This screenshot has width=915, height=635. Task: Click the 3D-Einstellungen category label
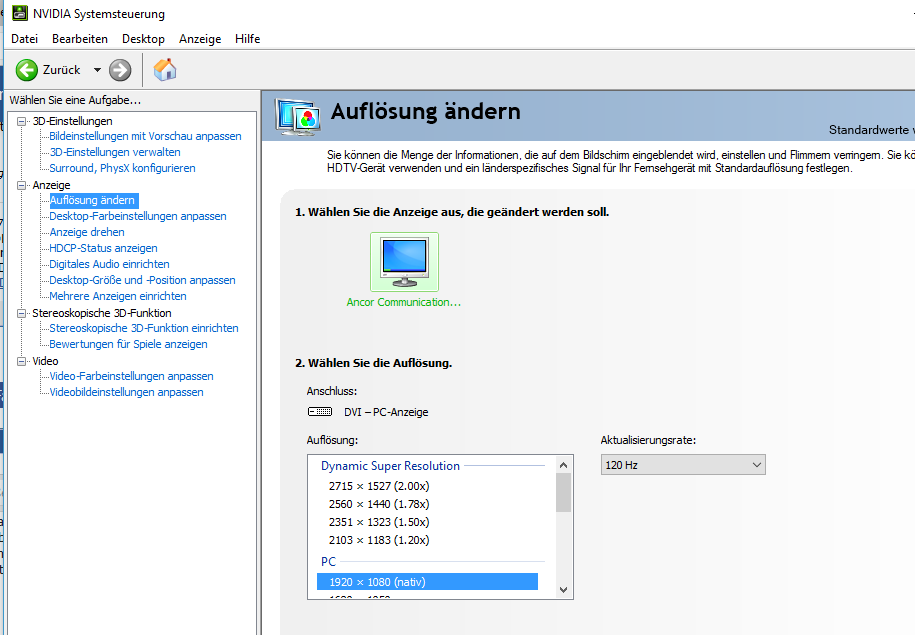coord(72,121)
